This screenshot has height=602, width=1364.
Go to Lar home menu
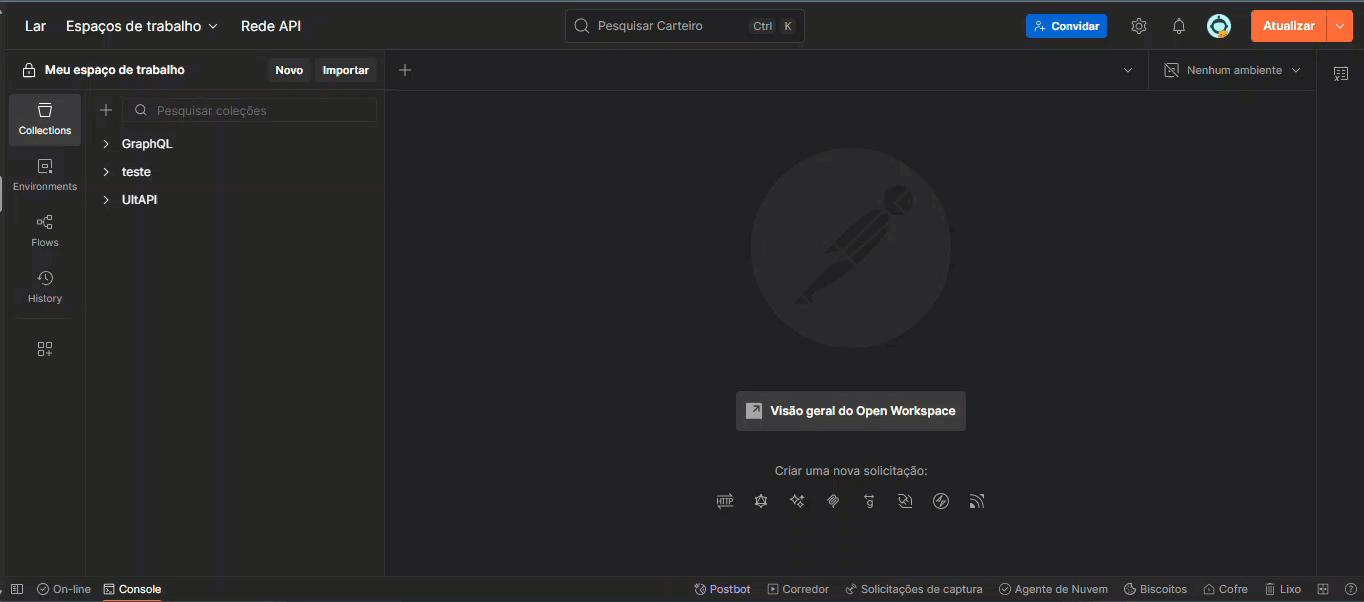tap(35, 26)
